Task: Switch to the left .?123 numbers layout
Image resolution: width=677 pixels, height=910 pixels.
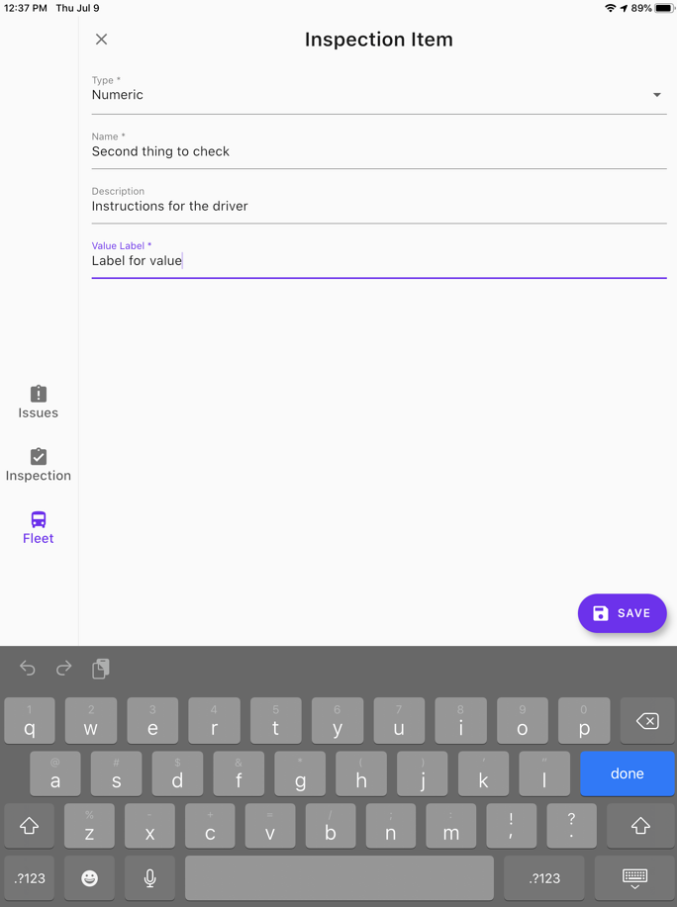Action: coord(29,878)
